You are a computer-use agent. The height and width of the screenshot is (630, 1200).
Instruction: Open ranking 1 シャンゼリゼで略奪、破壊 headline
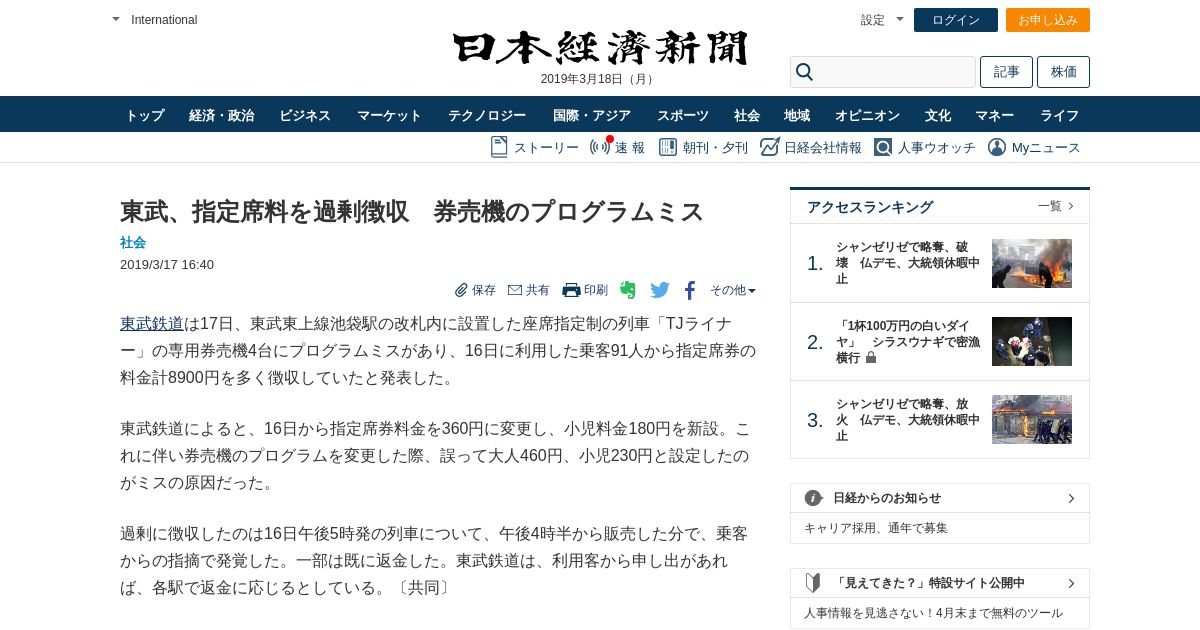click(908, 263)
